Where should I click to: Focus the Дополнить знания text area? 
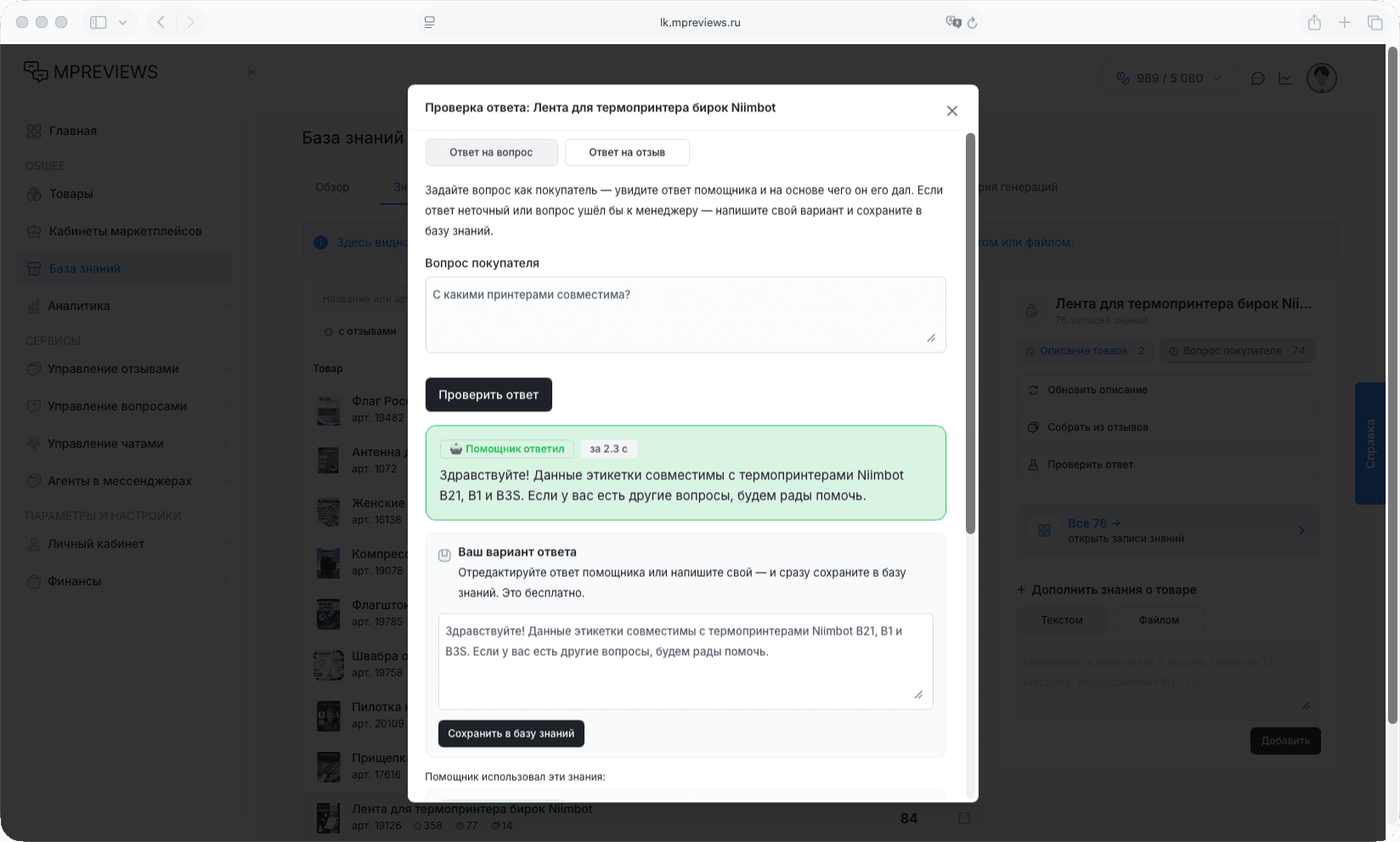pos(1169,681)
